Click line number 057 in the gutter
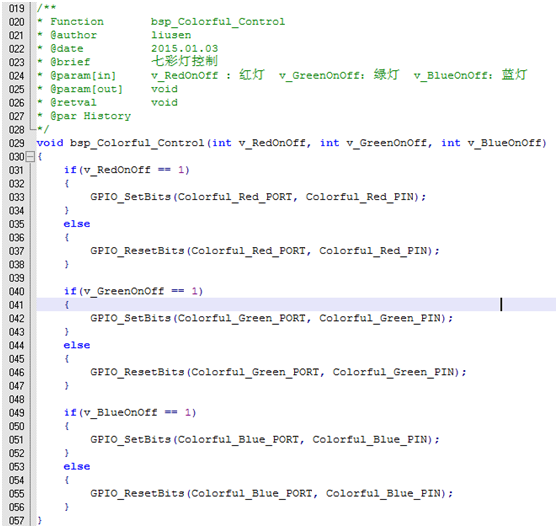The image size is (558, 528). pyautogui.click(x=16, y=521)
